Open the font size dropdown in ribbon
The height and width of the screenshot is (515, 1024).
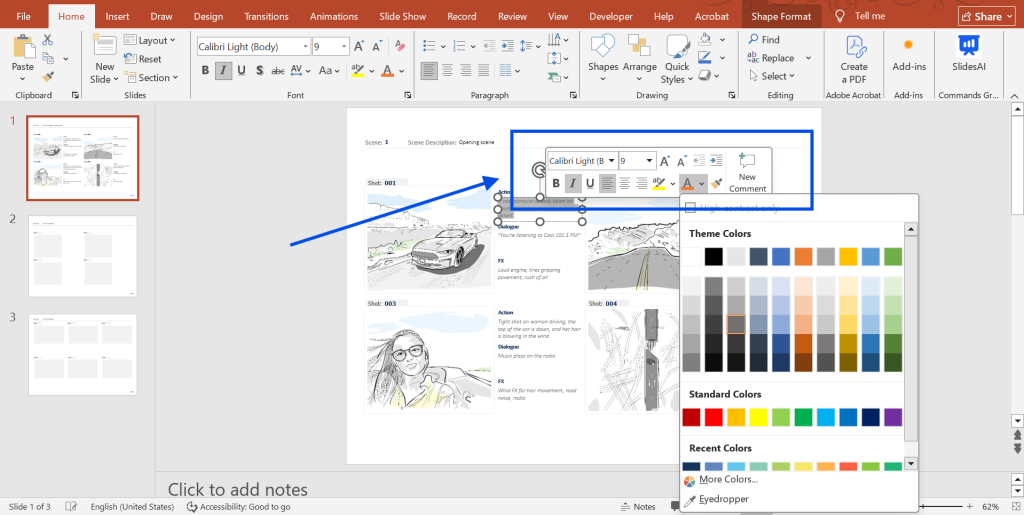click(345, 47)
